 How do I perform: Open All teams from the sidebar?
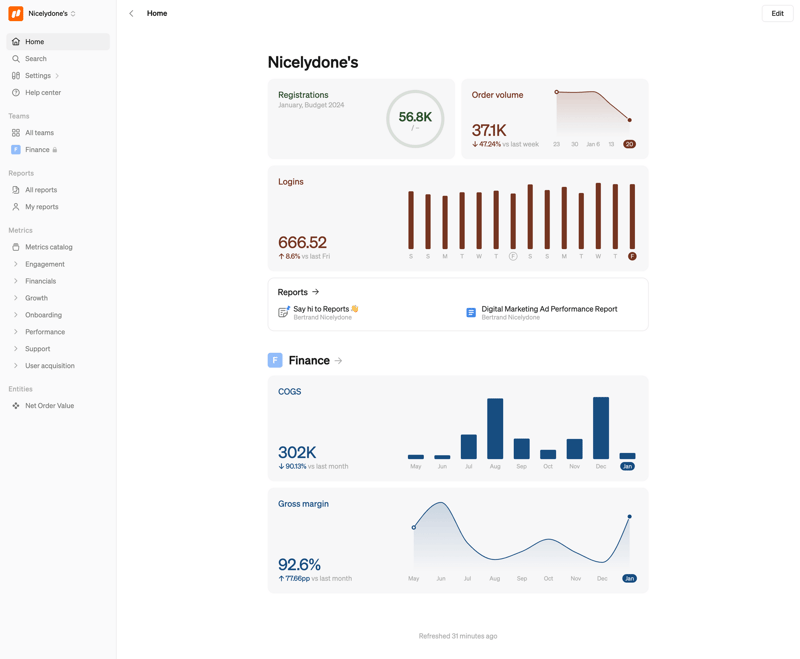(x=38, y=132)
